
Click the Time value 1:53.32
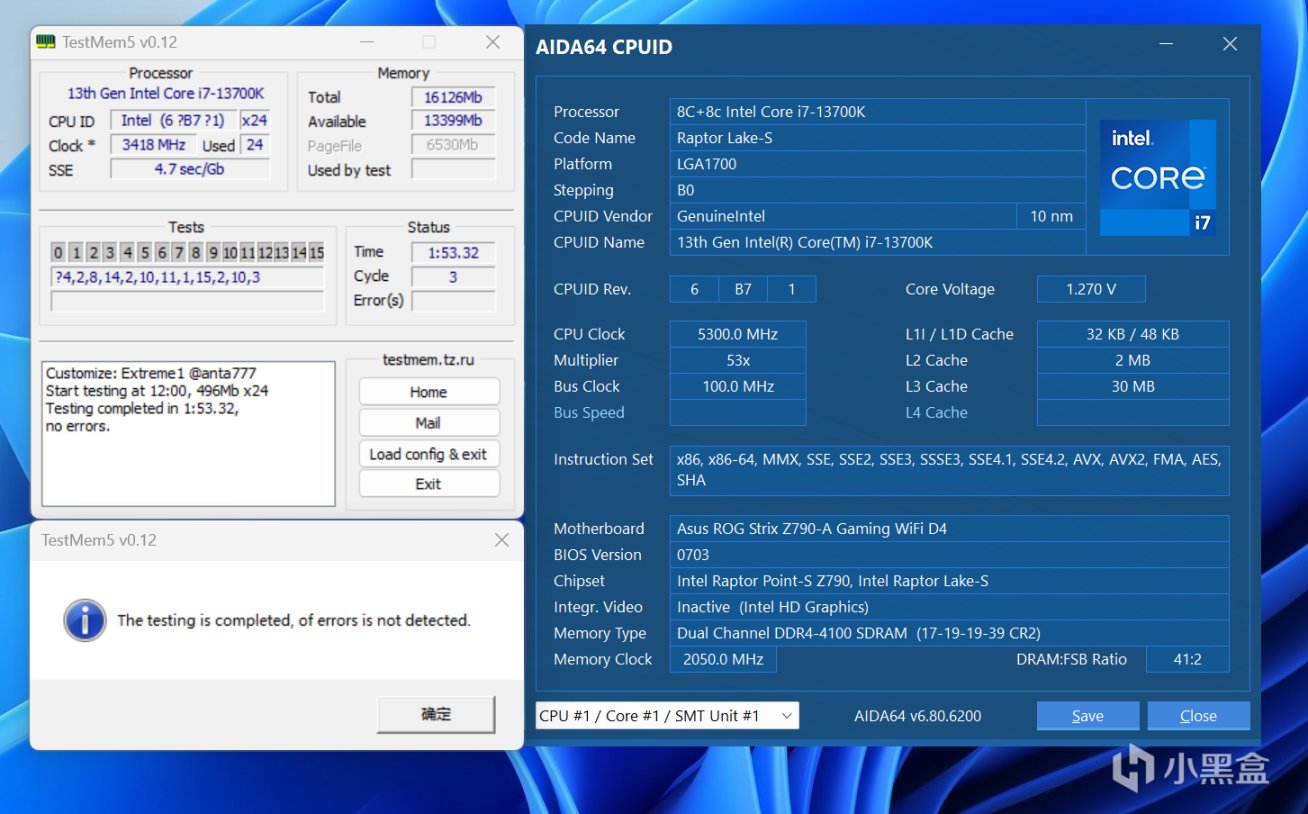(x=453, y=253)
